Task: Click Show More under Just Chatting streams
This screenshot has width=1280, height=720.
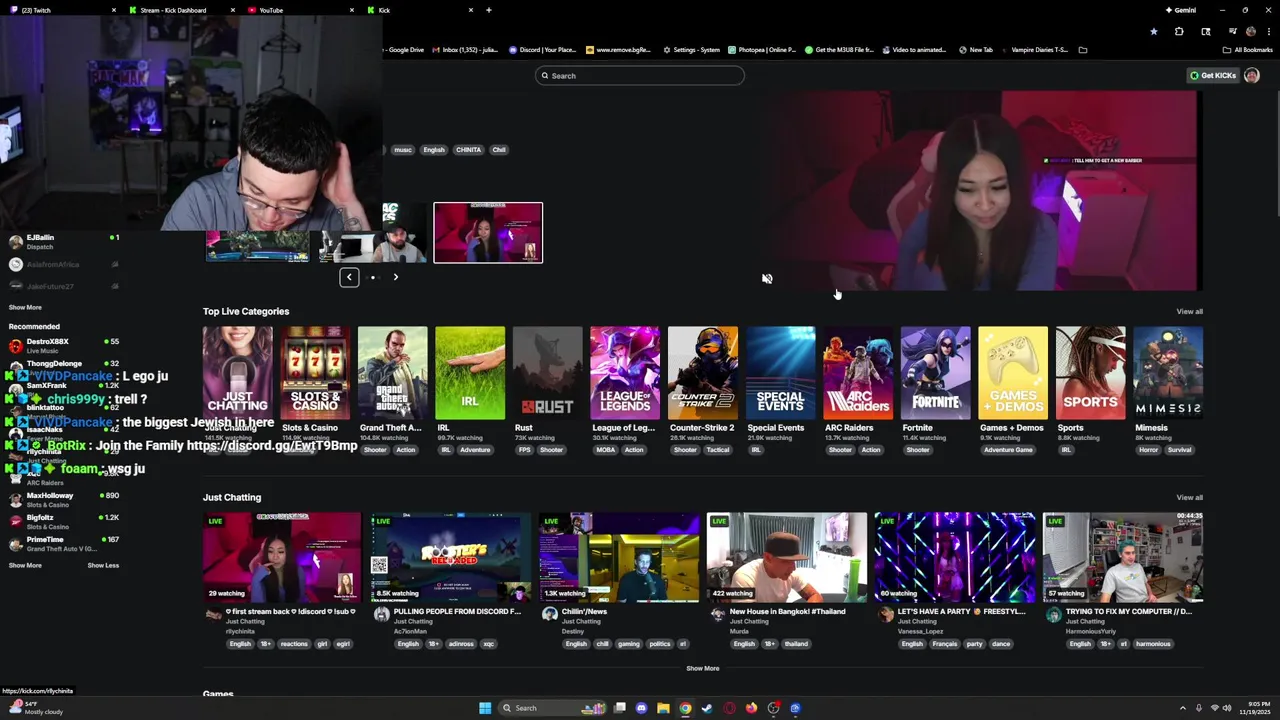Action: [702, 668]
